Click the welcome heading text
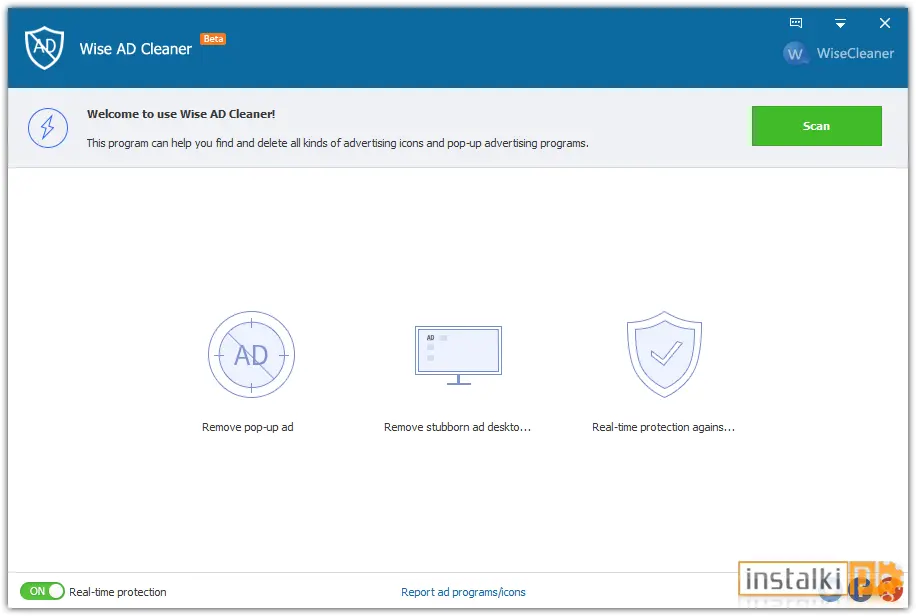 tap(181, 114)
